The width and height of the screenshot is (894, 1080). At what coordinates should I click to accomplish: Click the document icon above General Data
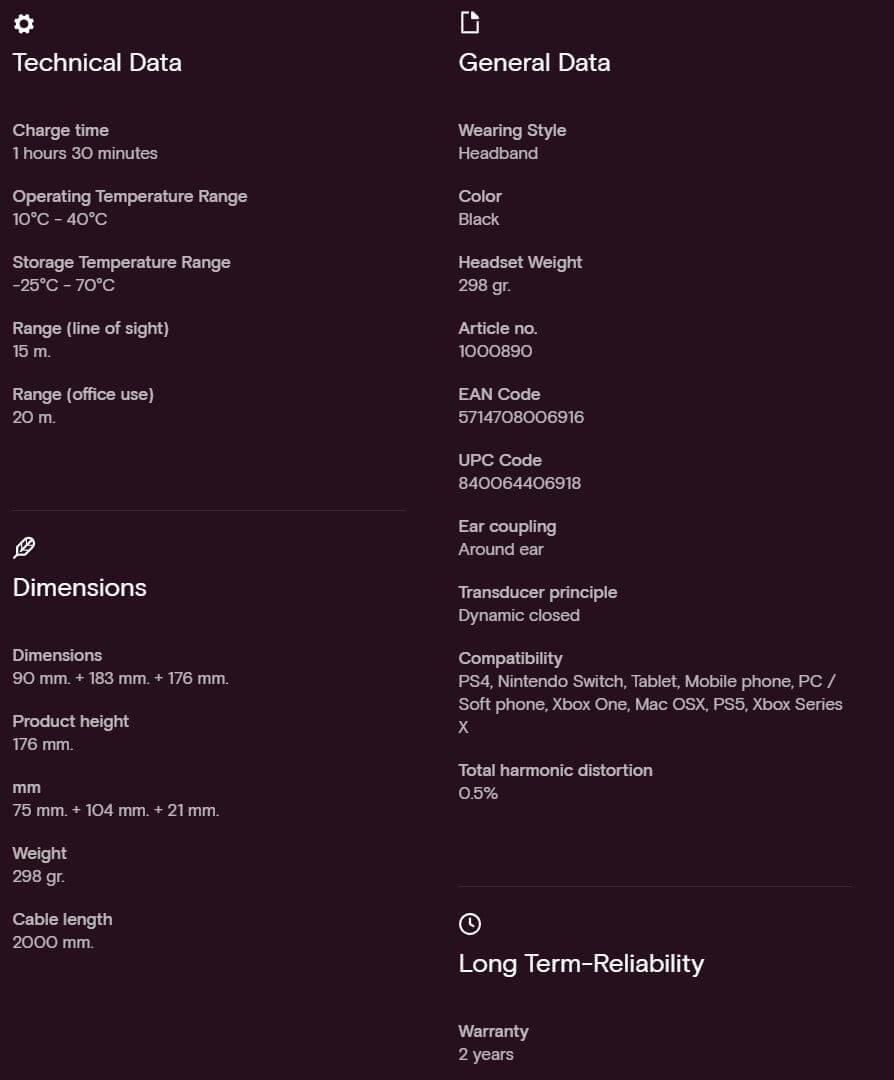pos(469,22)
